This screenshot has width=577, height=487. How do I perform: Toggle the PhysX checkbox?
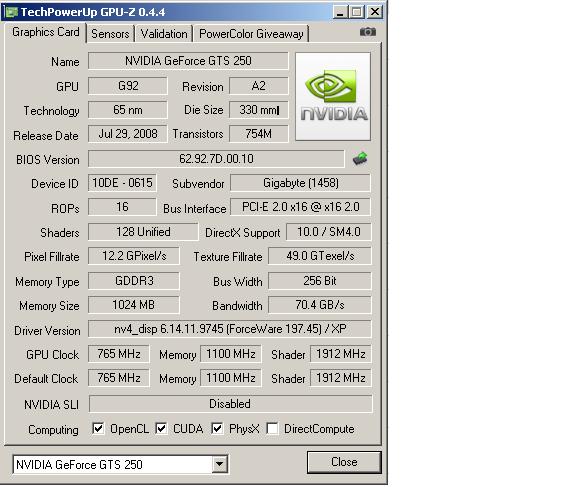(217, 428)
